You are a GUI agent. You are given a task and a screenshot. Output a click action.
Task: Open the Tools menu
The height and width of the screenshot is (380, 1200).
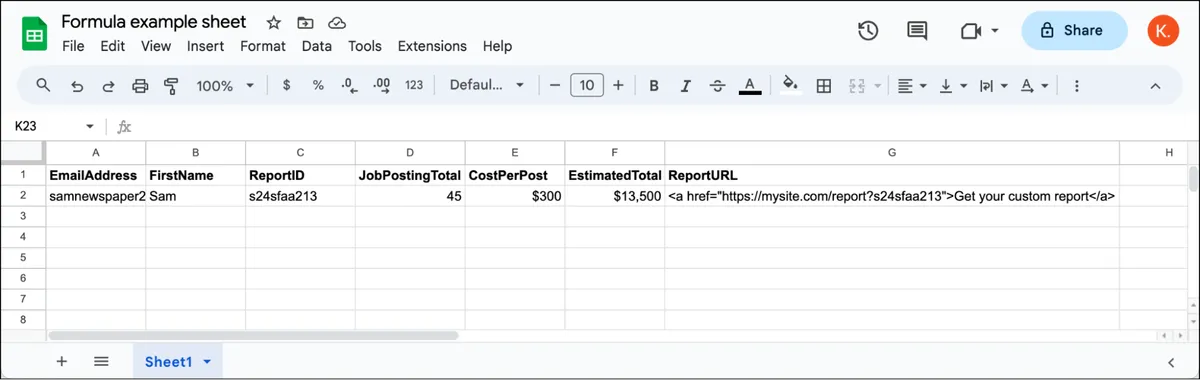click(x=365, y=46)
